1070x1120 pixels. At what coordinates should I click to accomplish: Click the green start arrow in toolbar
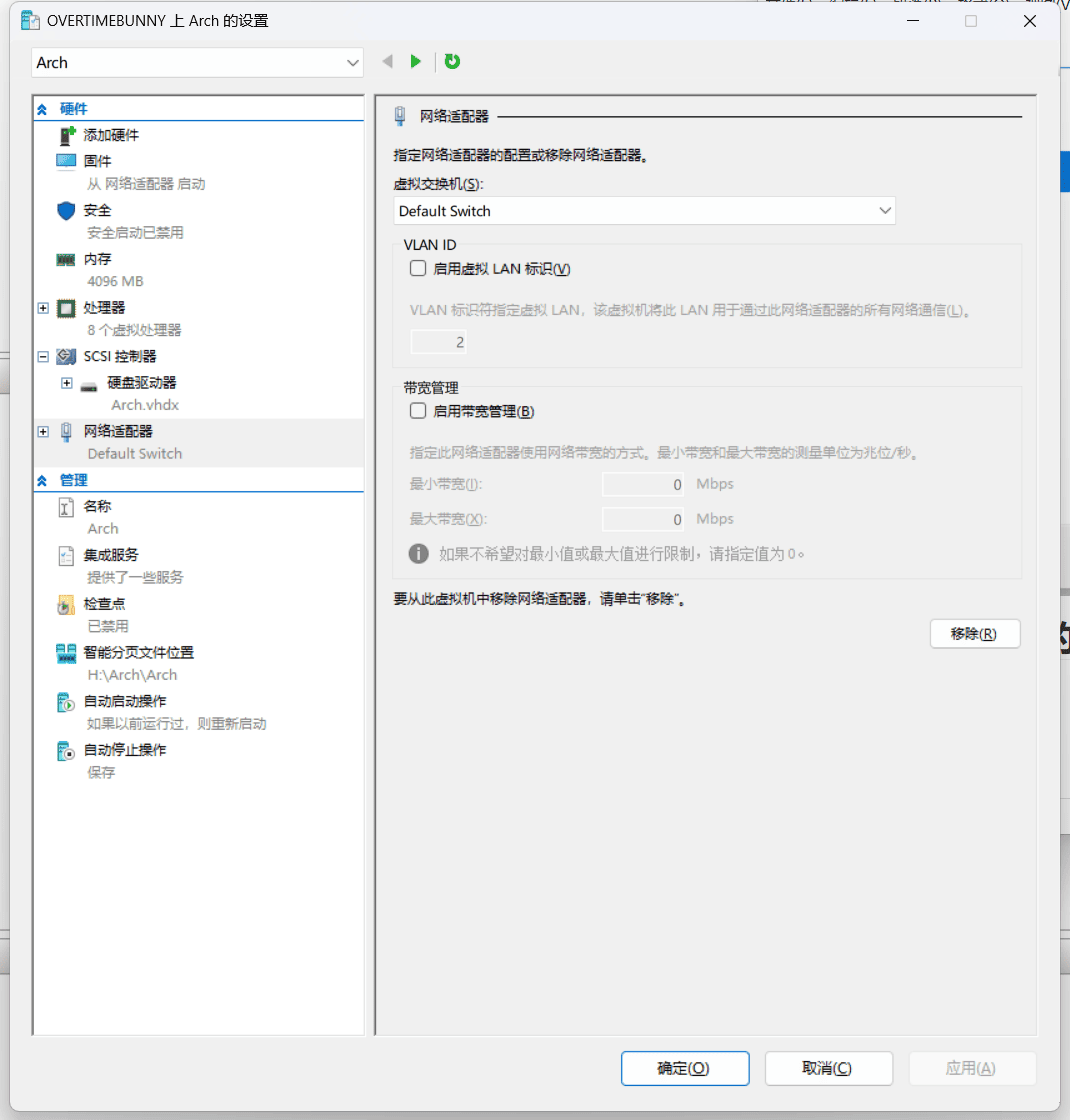click(416, 62)
